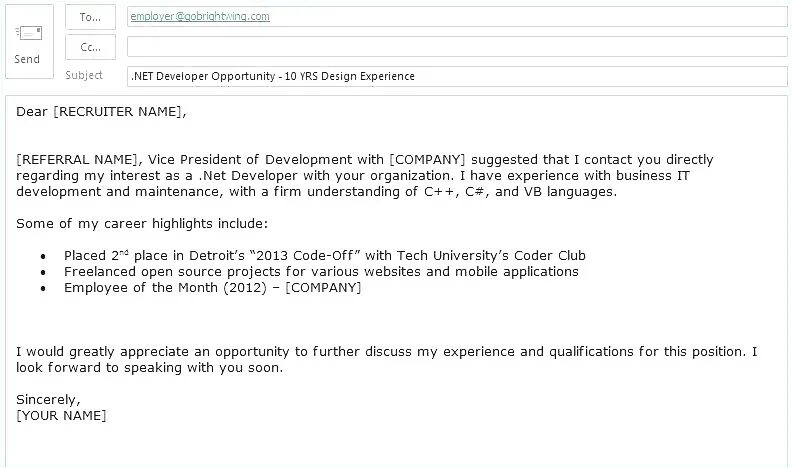The width and height of the screenshot is (792, 468).
Task: Click the Subject label
Action: pos(84,75)
